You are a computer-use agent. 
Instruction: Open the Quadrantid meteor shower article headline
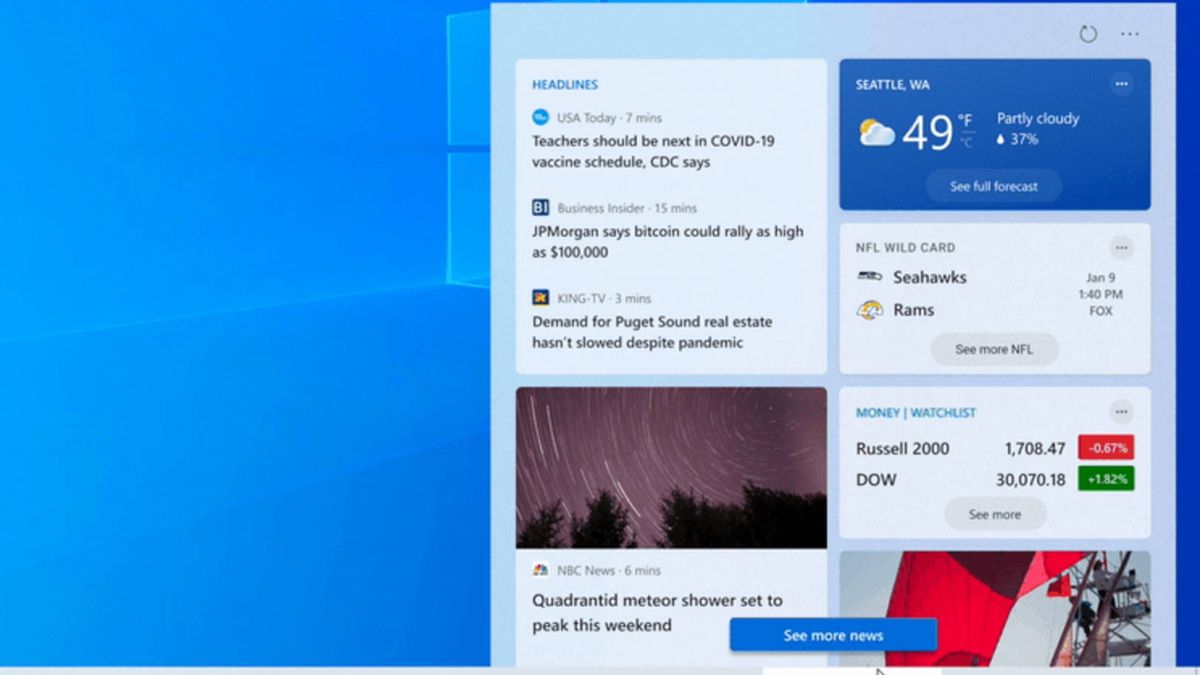coord(657,613)
